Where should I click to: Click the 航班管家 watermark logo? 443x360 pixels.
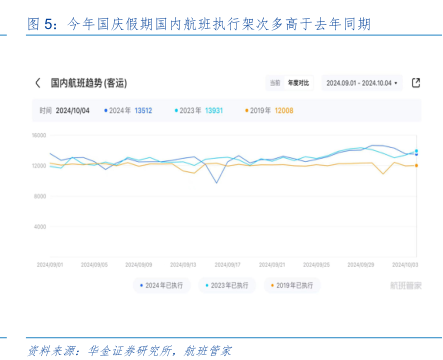406,286
